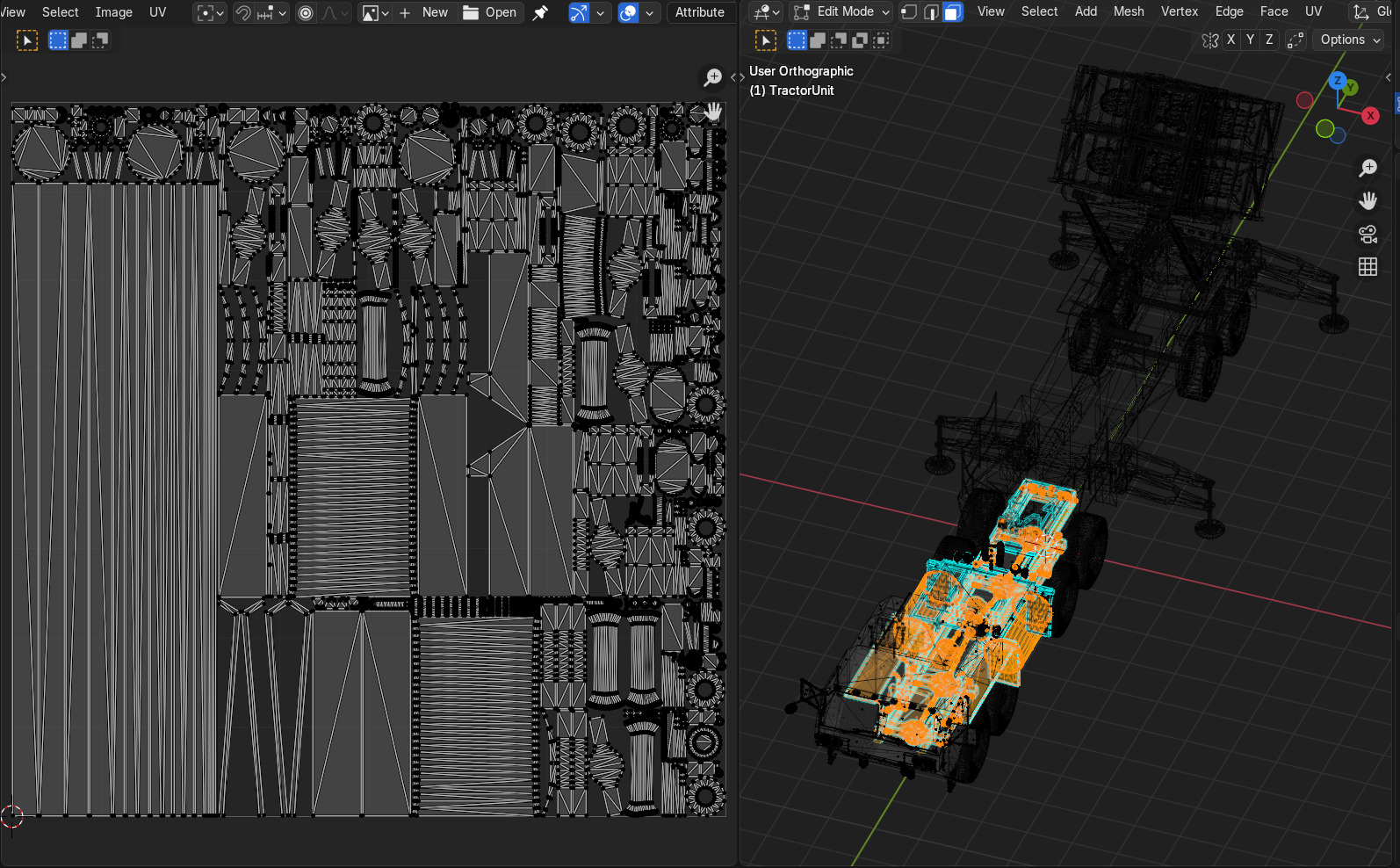Image resolution: width=1400 pixels, height=868 pixels.
Task: Enable Z axis mirror toggle
Action: pos(1269,40)
